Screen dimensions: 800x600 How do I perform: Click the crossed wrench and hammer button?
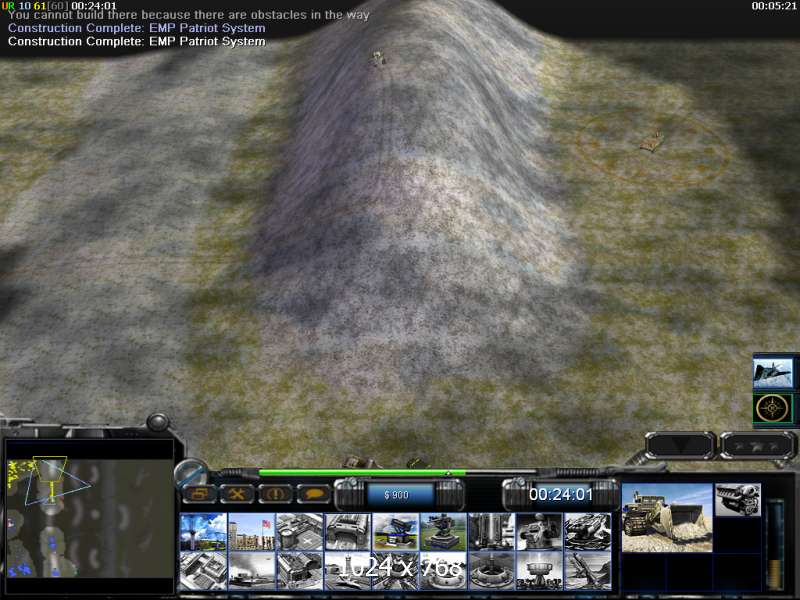237,494
